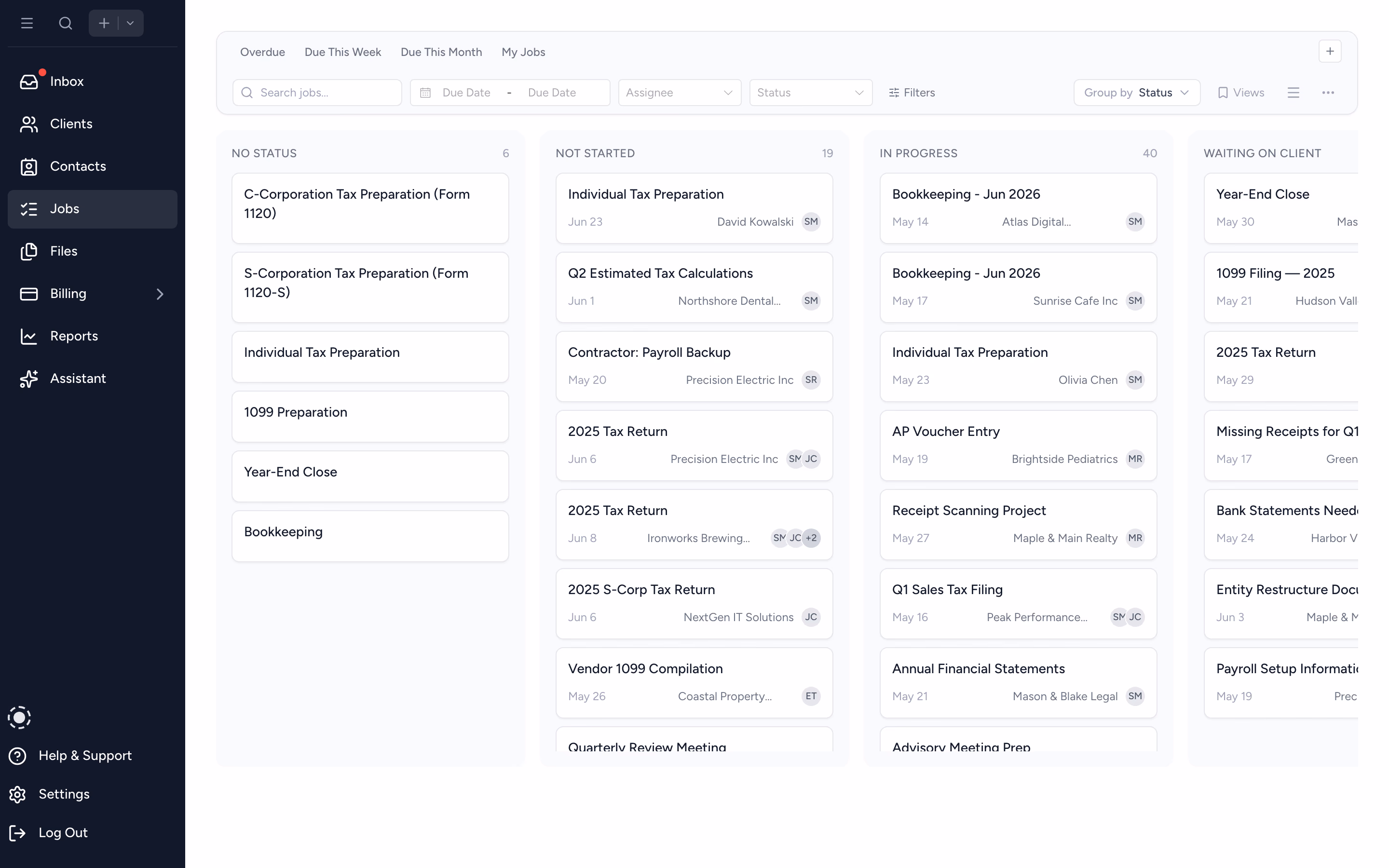Open Filters panel
The width and height of the screenshot is (1389, 868).
coord(912,93)
